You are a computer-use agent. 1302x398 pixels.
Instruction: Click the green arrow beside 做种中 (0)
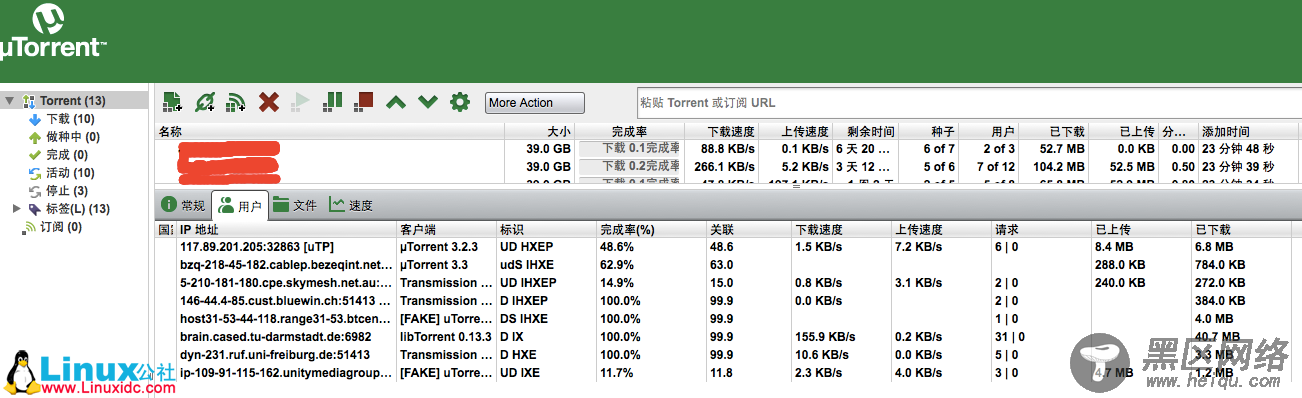[x=35, y=137]
